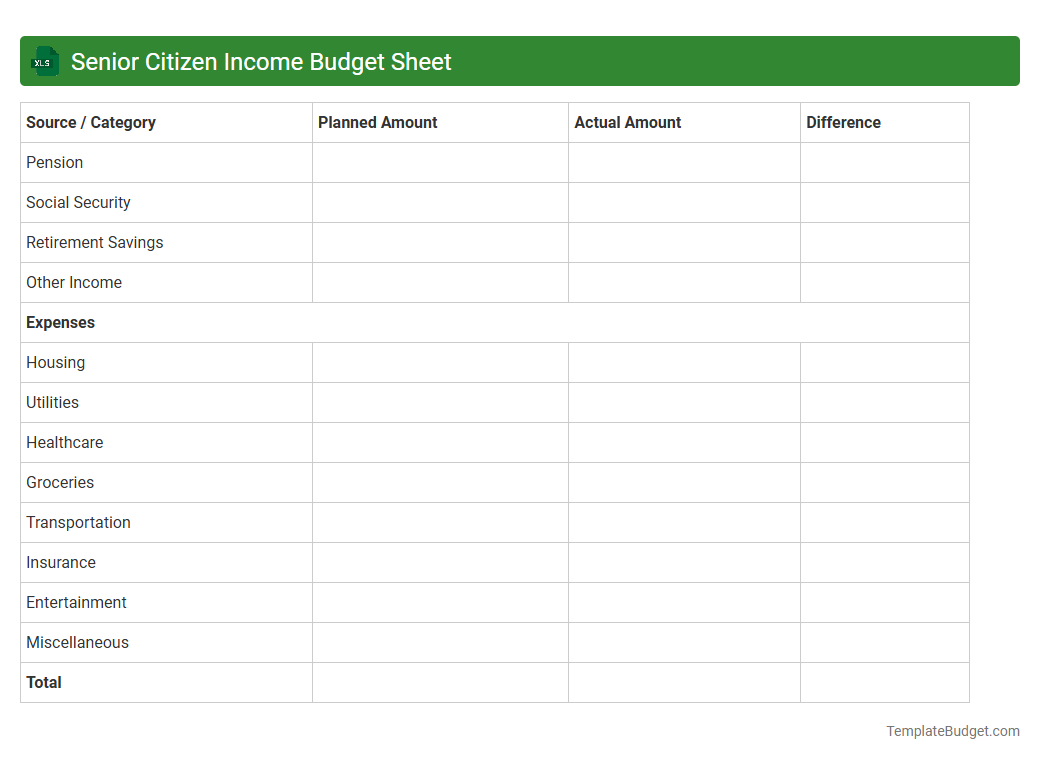Click the Actual Amount cell for Utilities

pos(684,402)
